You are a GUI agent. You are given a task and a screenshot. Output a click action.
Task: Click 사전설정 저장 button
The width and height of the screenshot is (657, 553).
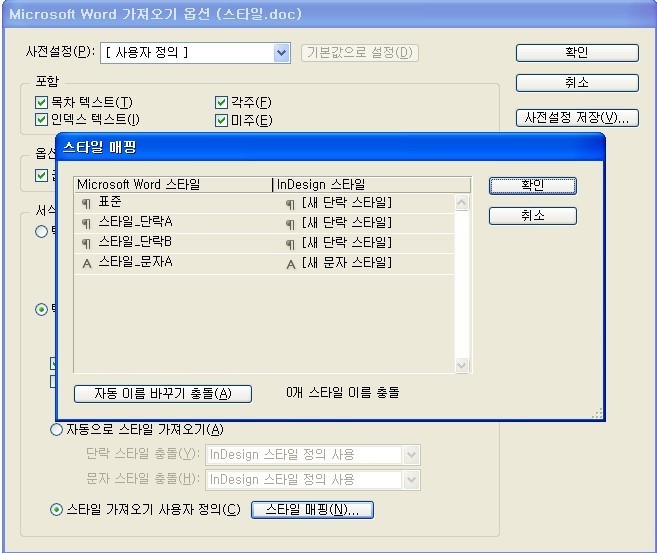577,118
